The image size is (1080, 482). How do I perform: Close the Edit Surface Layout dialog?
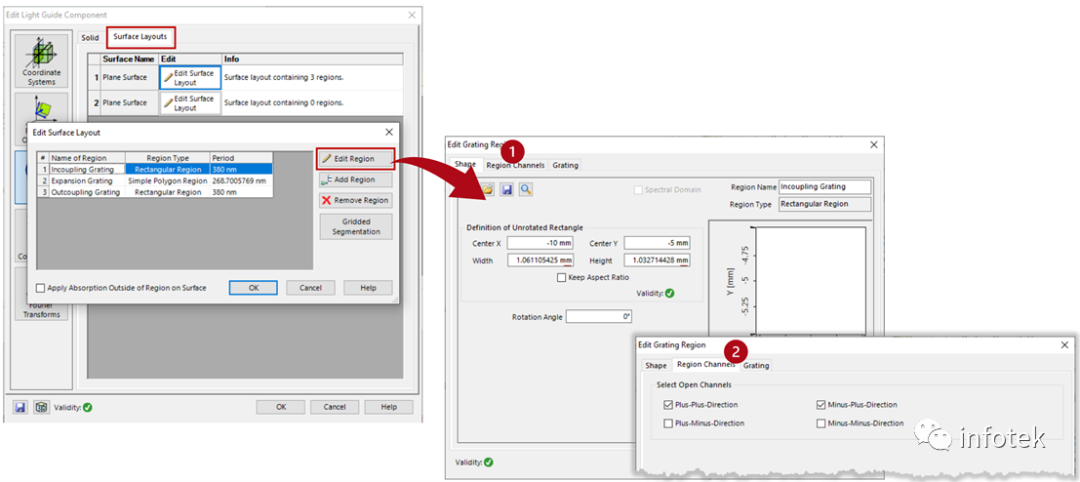(389, 132)
